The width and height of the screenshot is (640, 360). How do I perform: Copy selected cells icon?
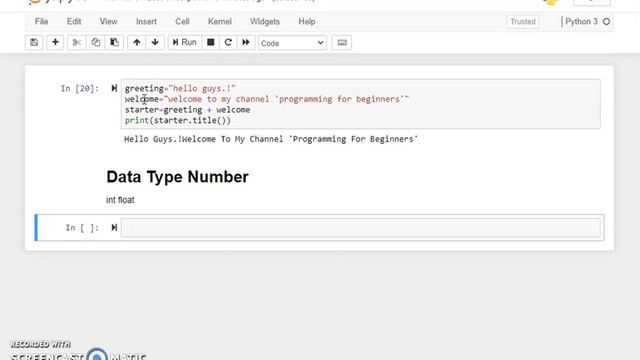(x=96, y=42)
